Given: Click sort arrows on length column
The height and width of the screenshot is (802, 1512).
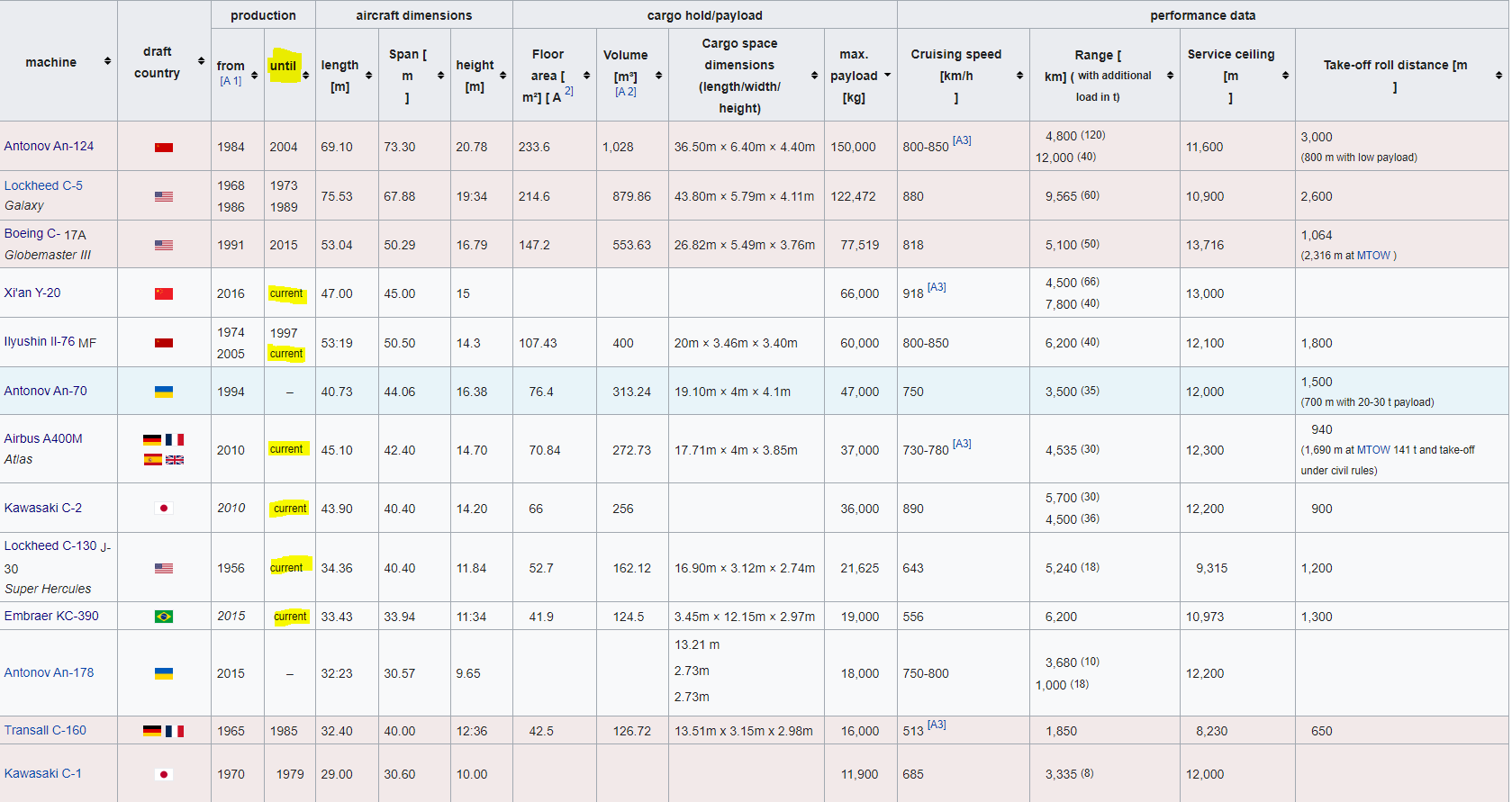Looking at the screenshot, I should coord(368,76).
